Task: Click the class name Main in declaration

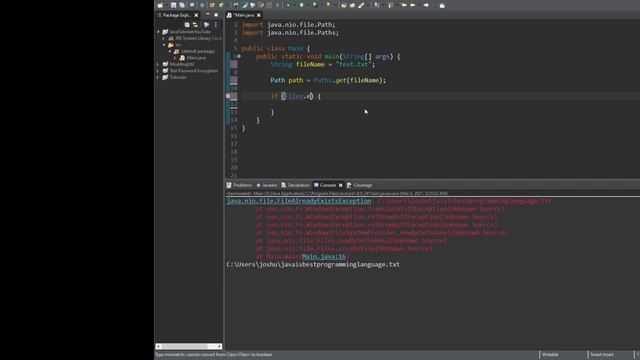Action: click(x=296, y=49)
